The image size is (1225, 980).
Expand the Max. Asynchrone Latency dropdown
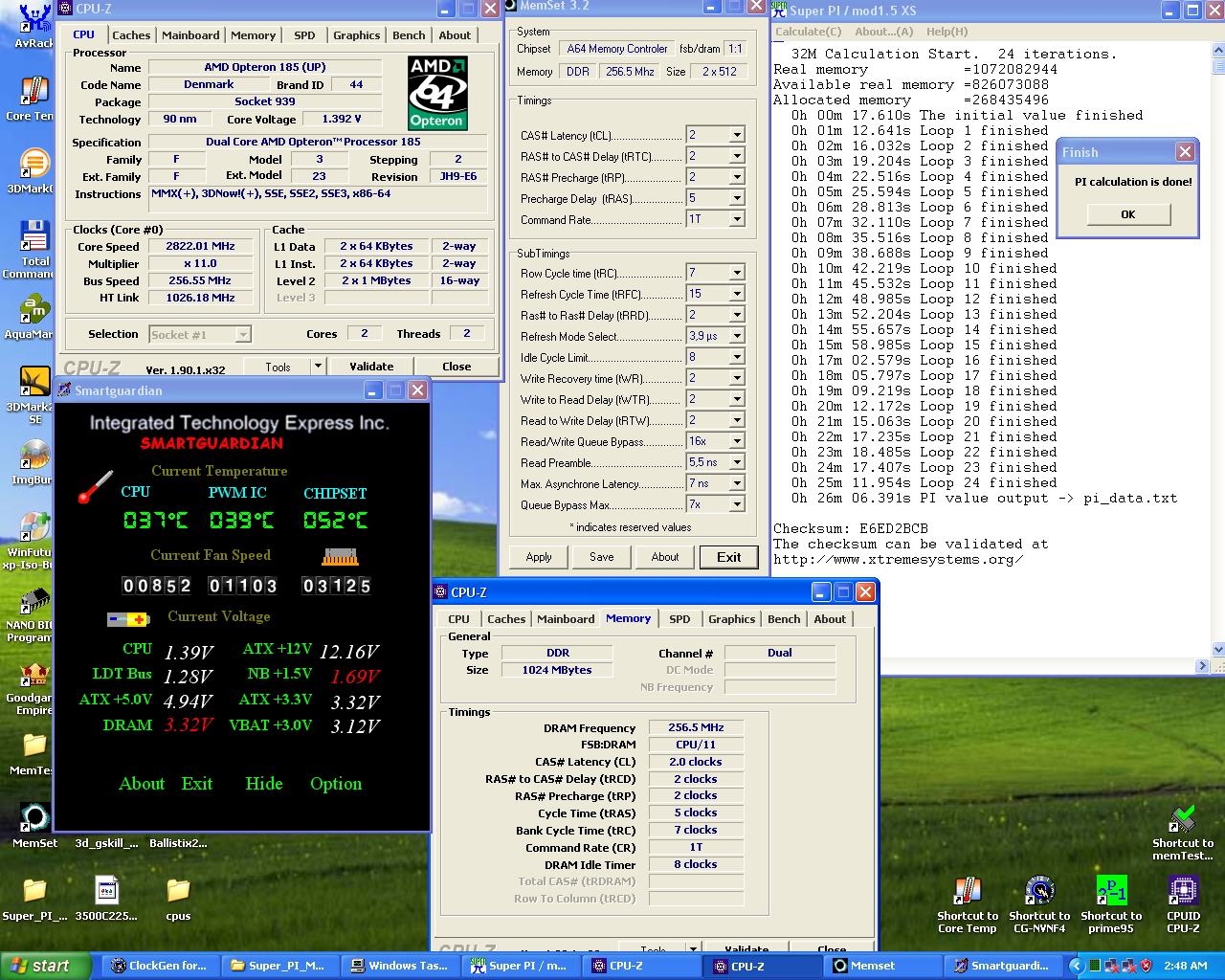736,483
